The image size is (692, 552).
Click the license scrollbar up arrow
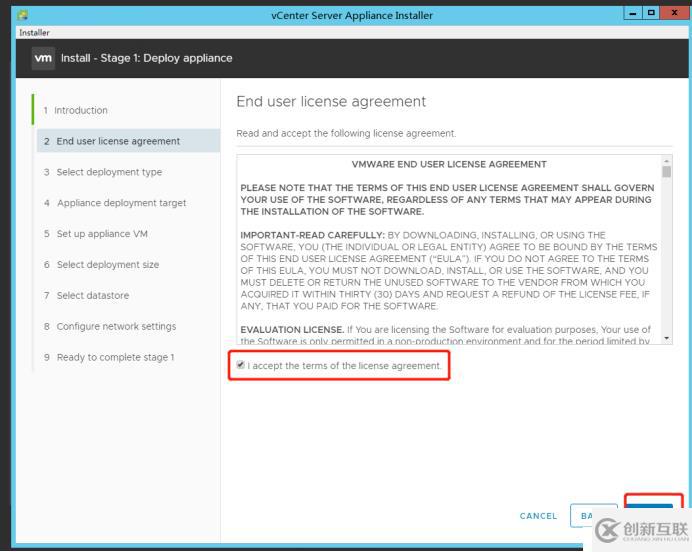666,160
